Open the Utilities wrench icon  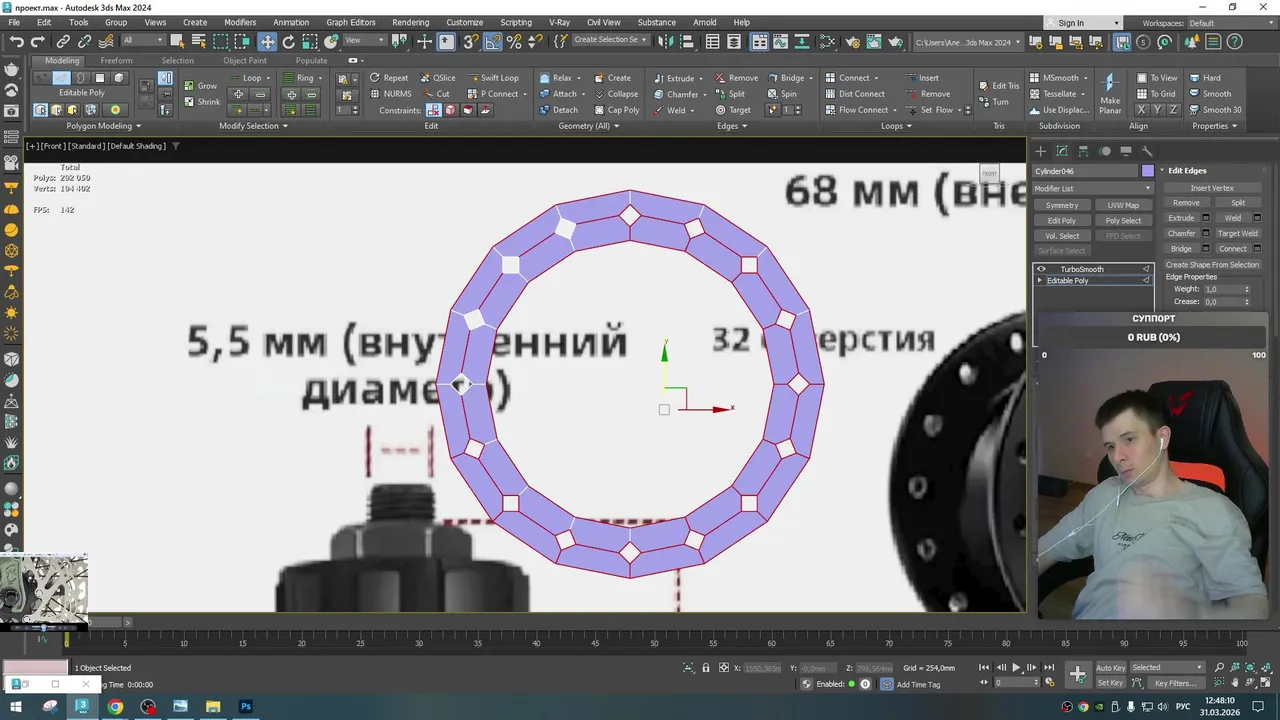[1147, 151]
